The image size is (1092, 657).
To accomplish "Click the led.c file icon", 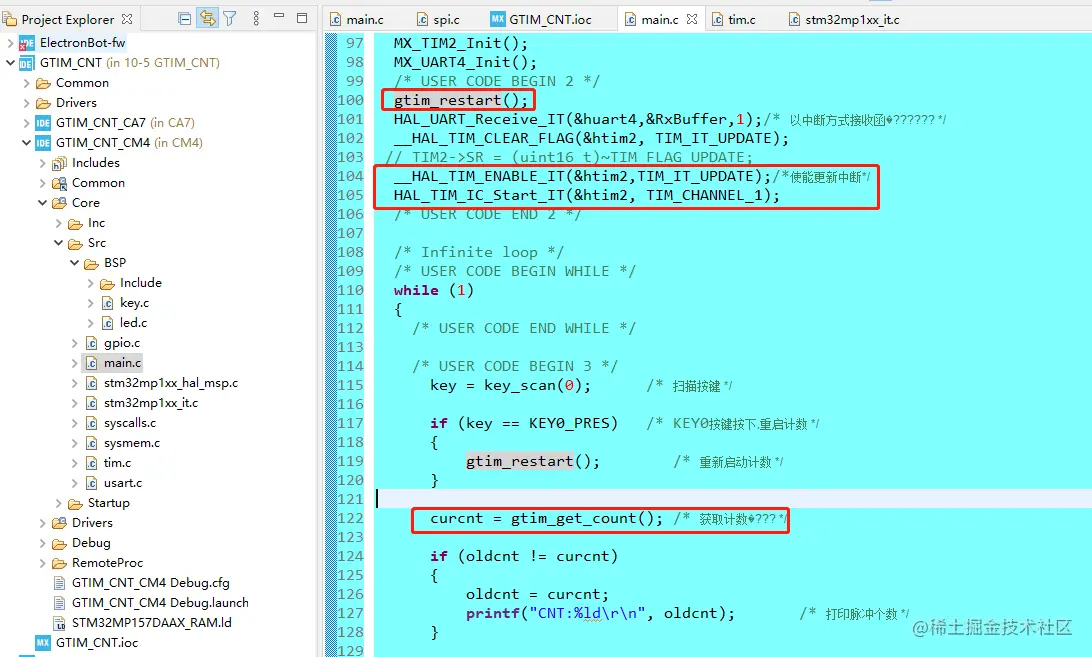I will tap(107, 323).
